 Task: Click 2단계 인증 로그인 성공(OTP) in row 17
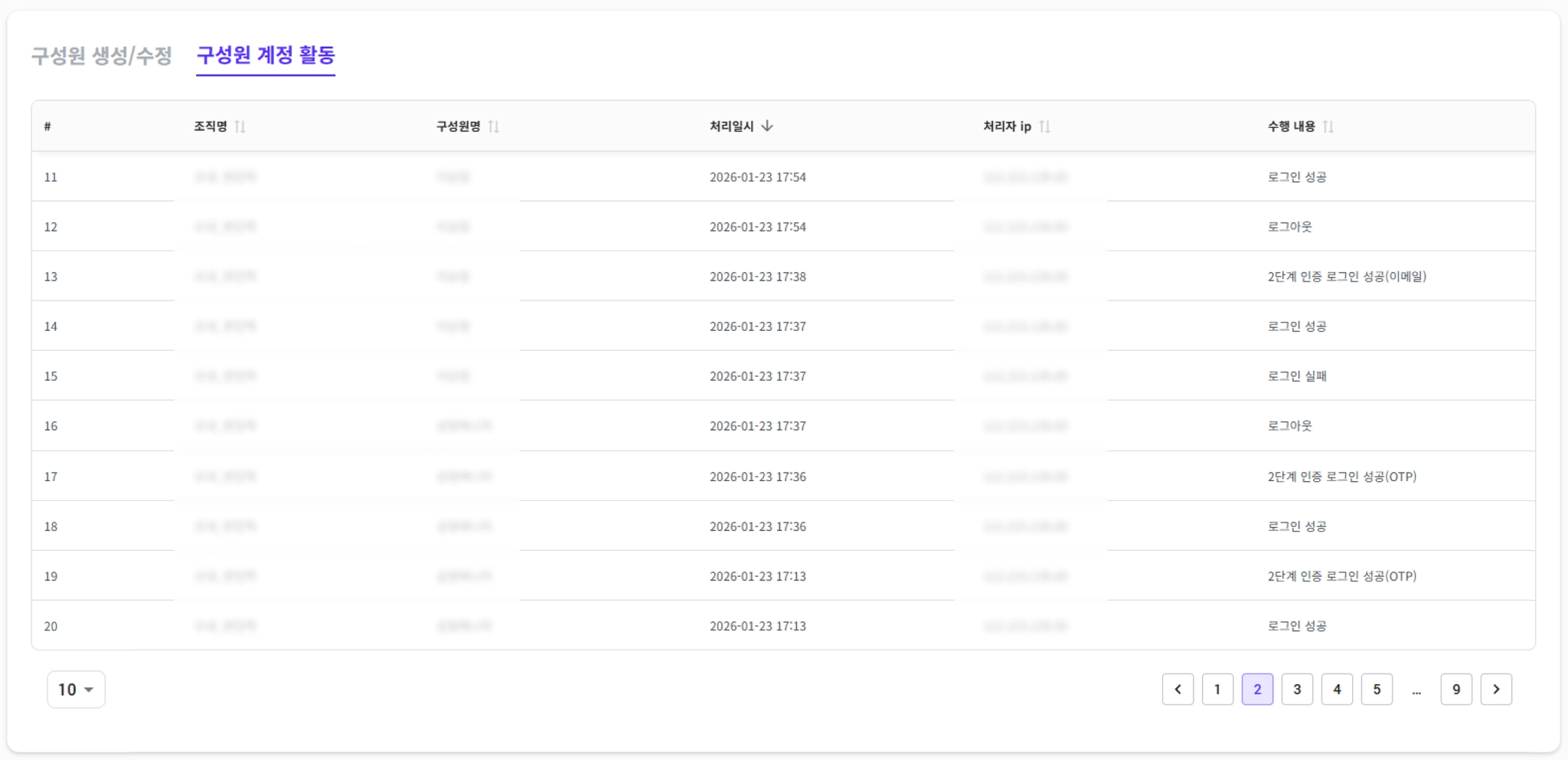1342,477
